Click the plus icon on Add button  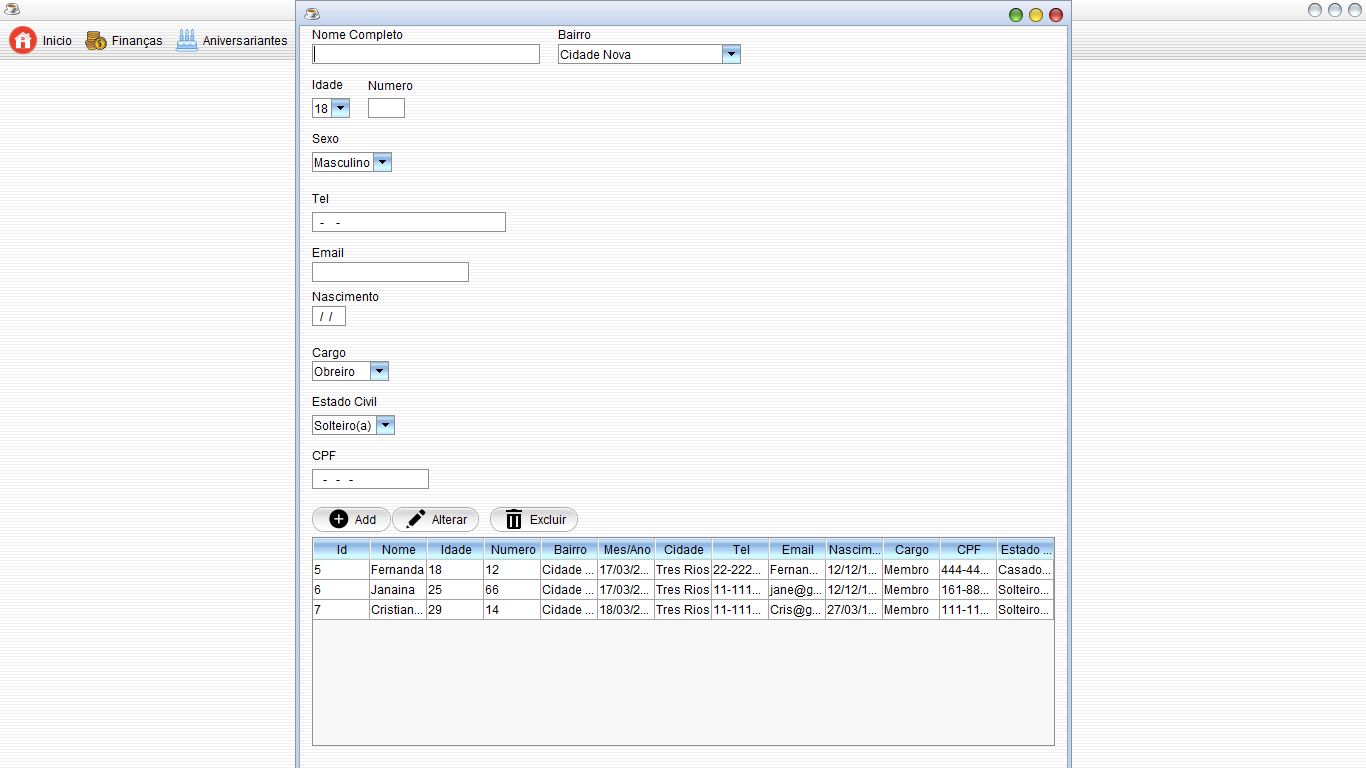339,519
